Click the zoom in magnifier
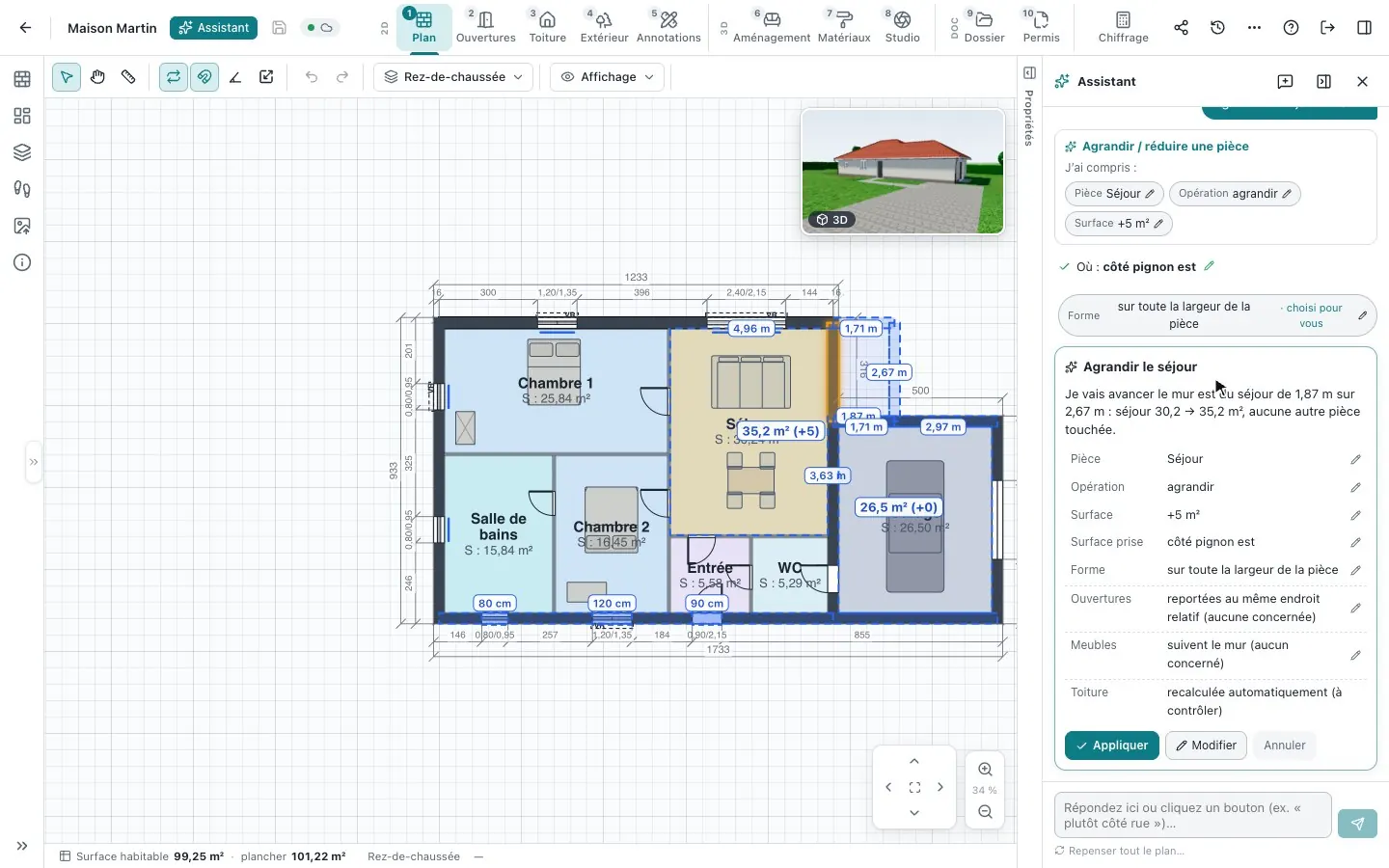This screenshot has height=868, width=1389. pos(985,770)
